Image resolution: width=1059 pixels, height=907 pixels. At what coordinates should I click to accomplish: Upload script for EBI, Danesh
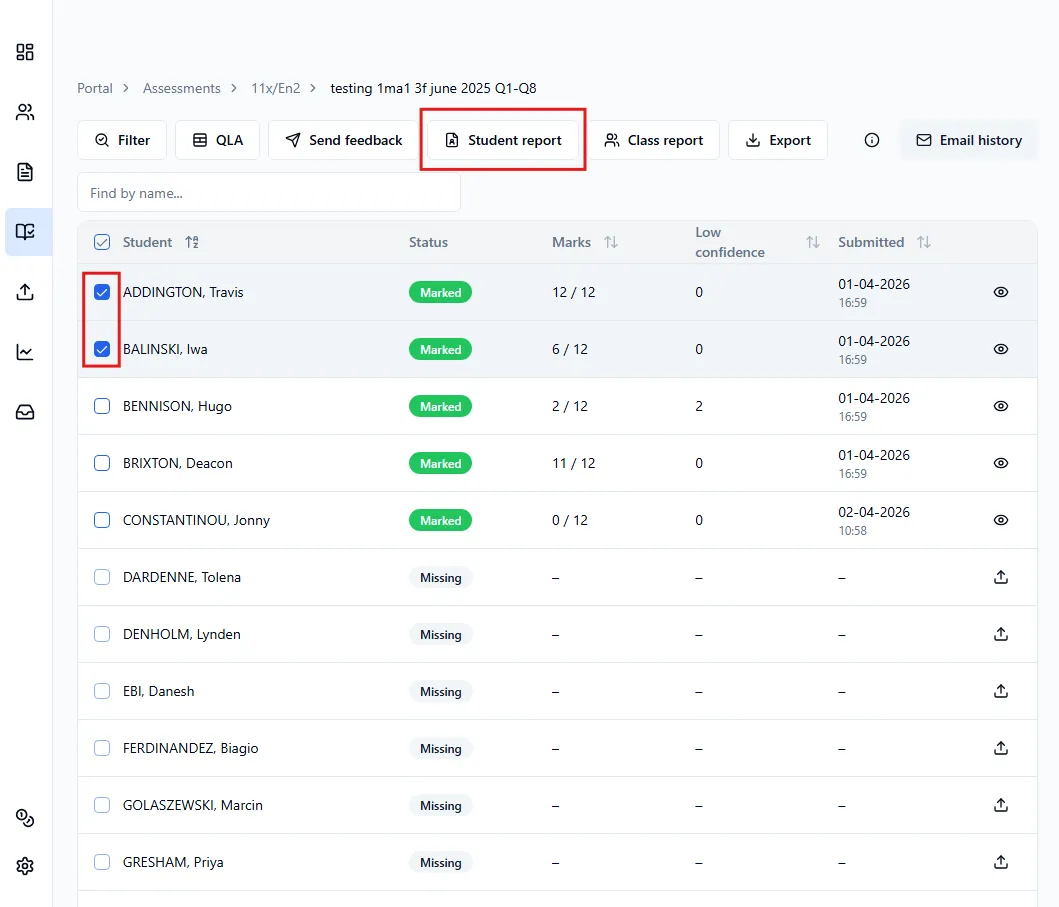(x=1001, y=691)
